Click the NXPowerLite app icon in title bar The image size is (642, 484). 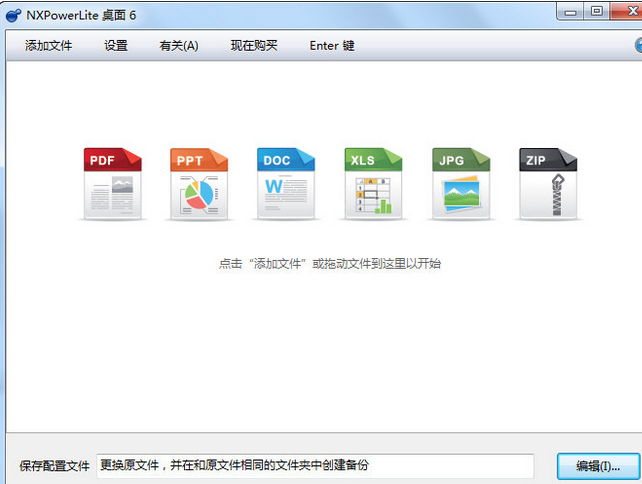(x=13, y=16)
